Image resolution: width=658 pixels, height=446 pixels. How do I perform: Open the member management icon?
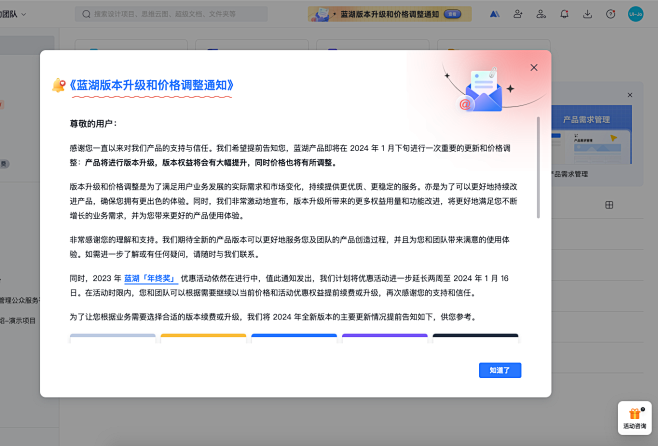pyautogui.click(x=541, y=14)
